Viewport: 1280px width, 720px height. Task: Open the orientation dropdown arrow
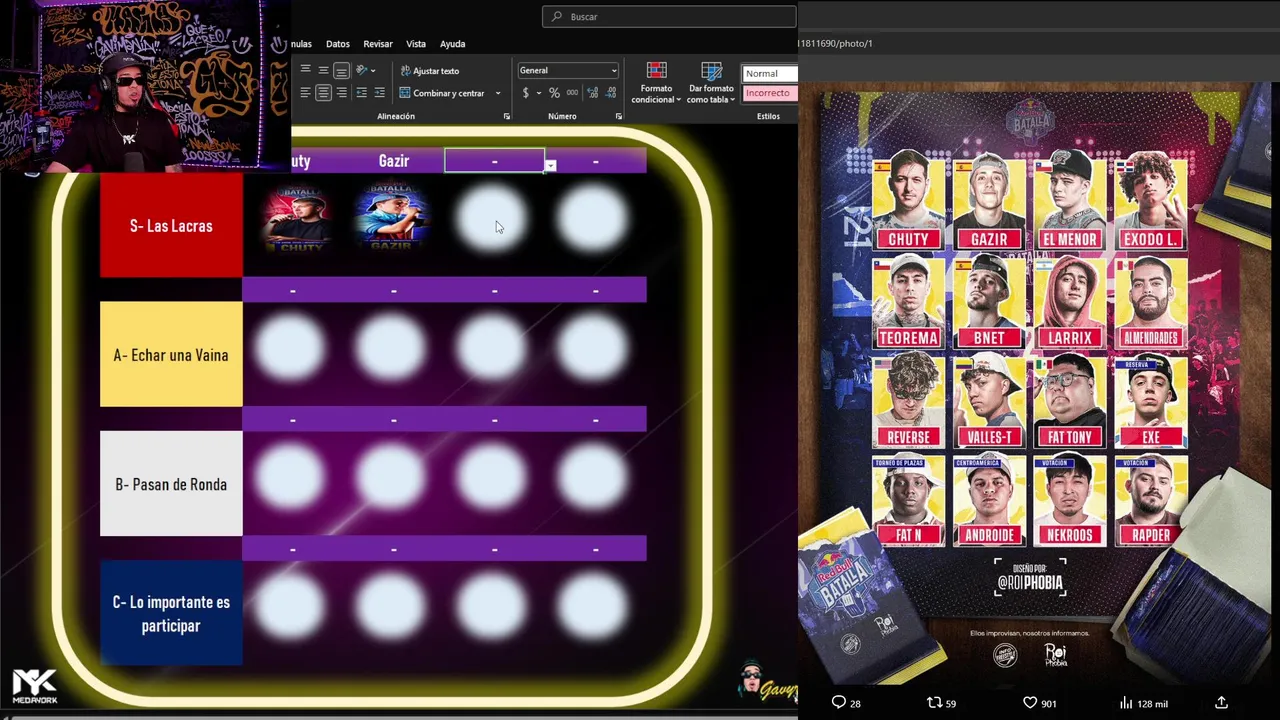coord(373,70)
